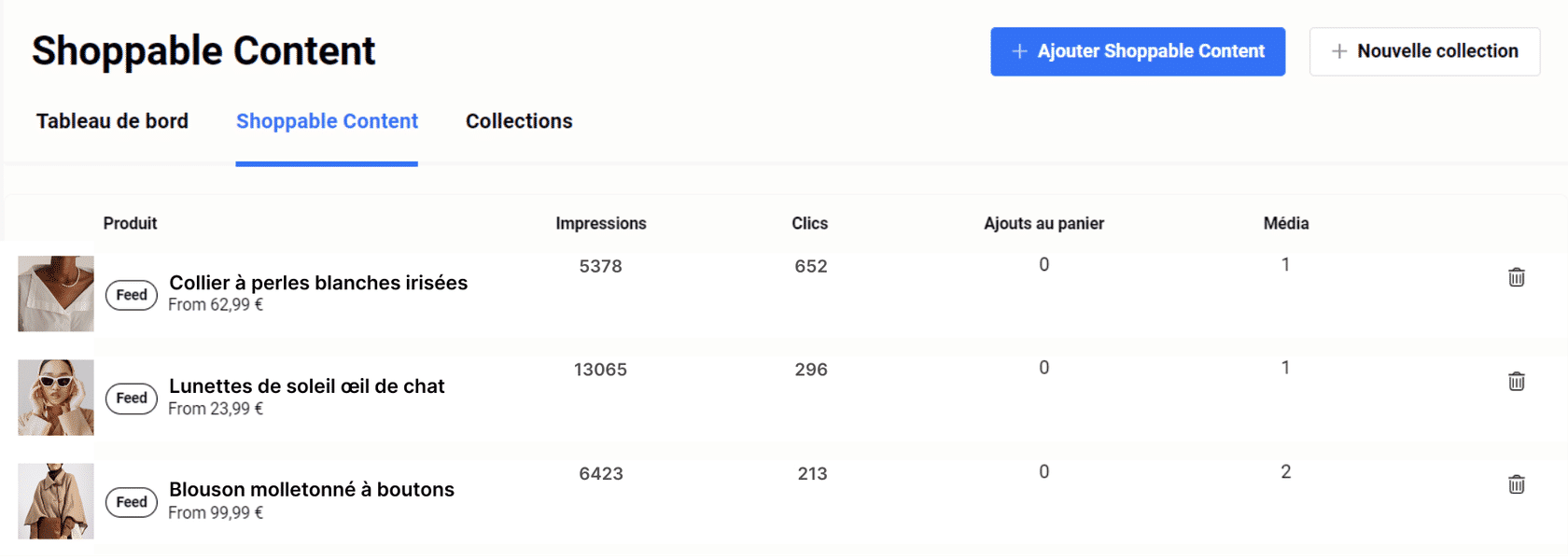Open the cat-eye sunglasses thumbnail

[56, 398]
